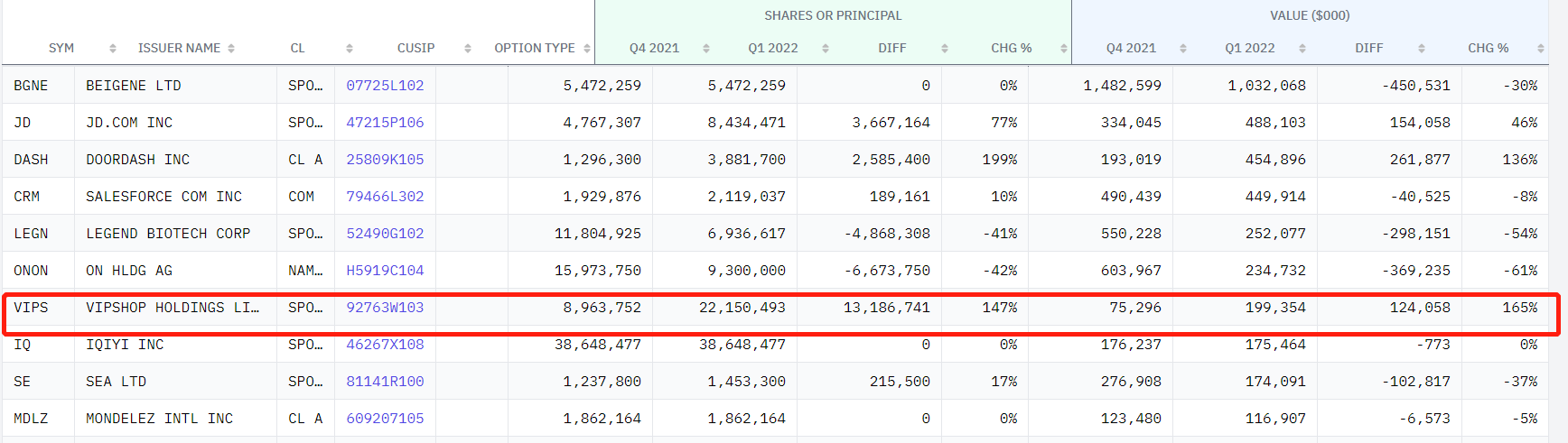Open CUSIP link 609207105 for Mondelez

[x=385, y=419]
